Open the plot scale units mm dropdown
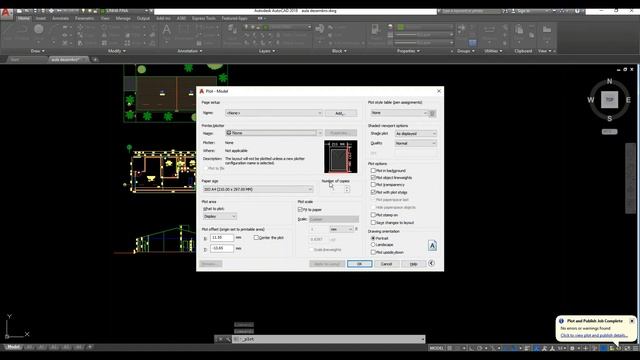640x360 pixels. click(341, 229)
